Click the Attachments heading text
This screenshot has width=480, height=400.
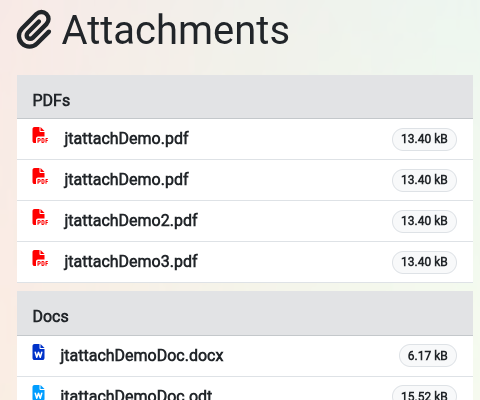click(x=175, y=30)
